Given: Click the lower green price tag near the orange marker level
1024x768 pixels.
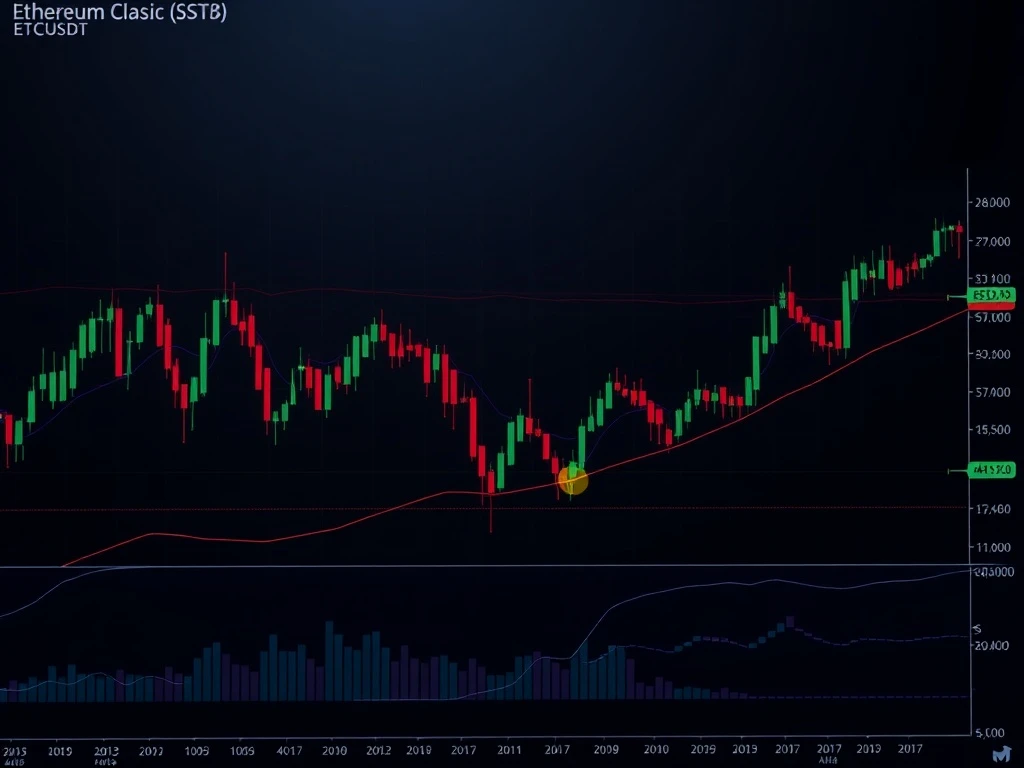Looking at the screenshot, I should [991, 469].
